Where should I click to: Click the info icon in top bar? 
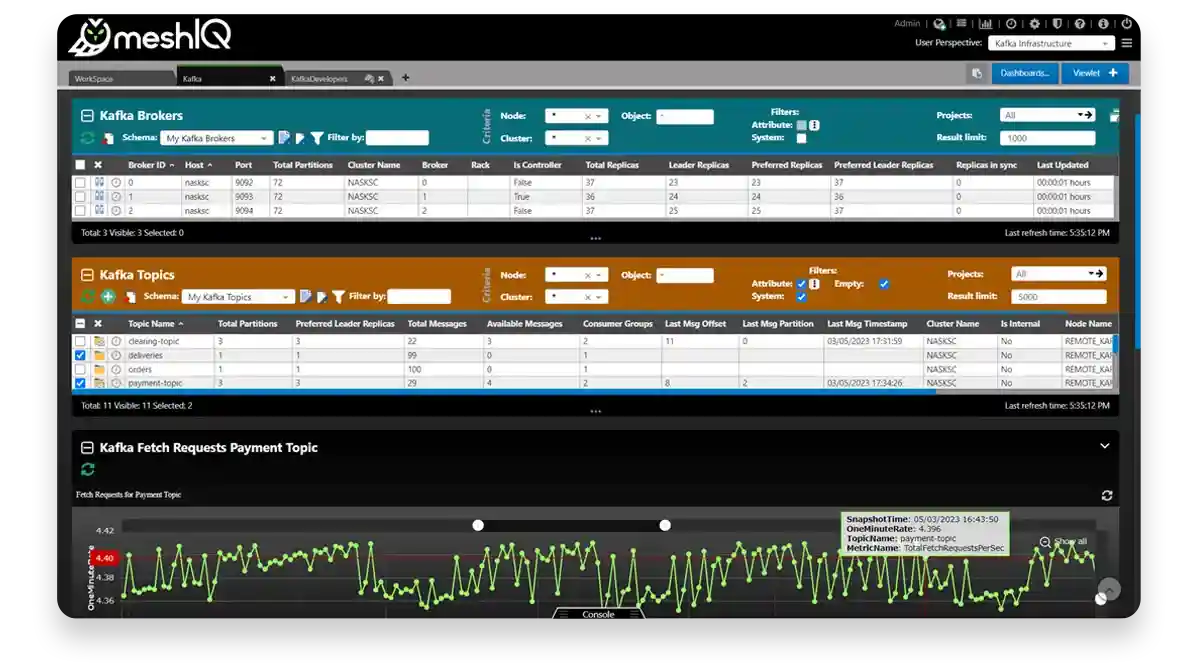click(1103, 23)
